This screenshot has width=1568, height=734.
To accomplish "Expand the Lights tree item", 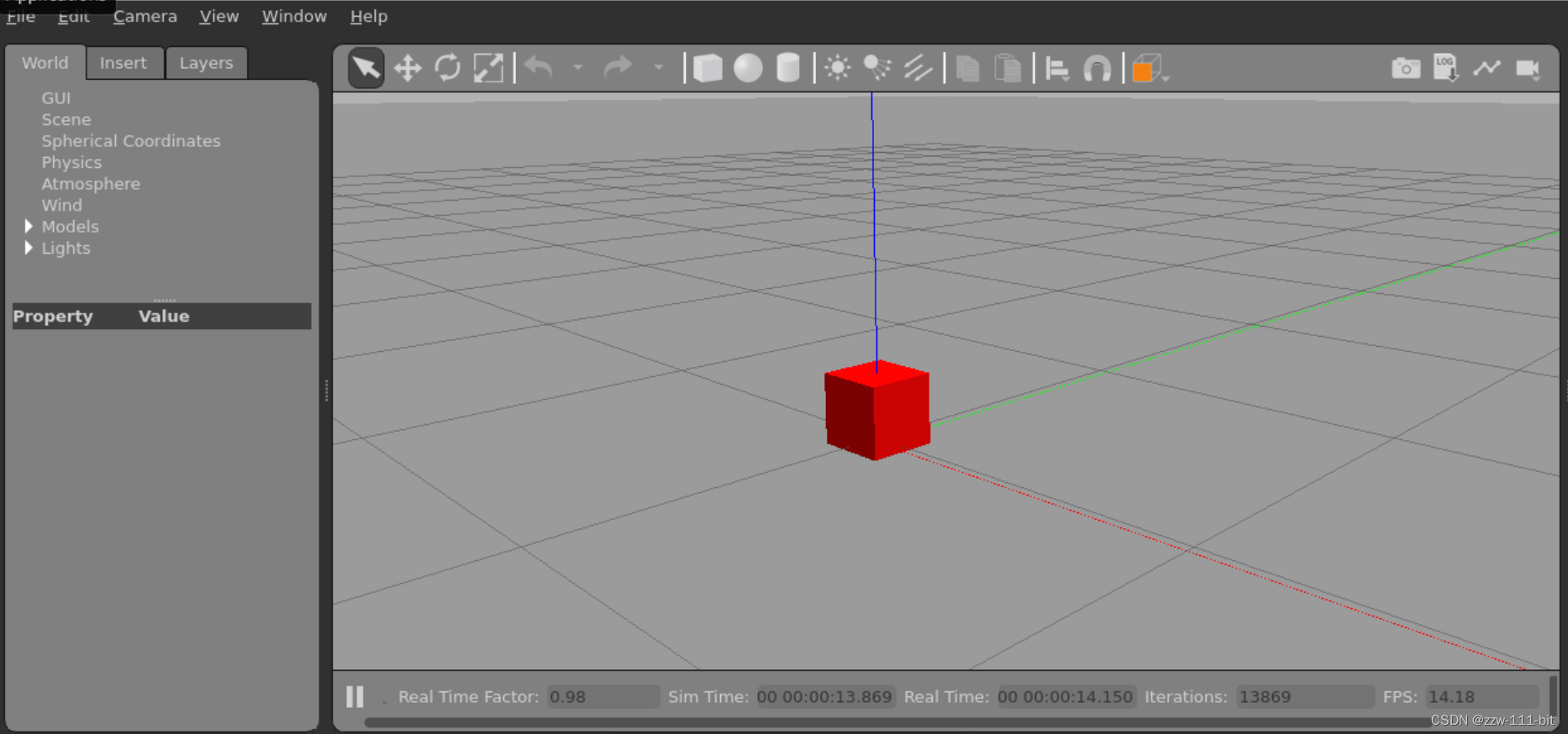I will [x=29, y=248].
